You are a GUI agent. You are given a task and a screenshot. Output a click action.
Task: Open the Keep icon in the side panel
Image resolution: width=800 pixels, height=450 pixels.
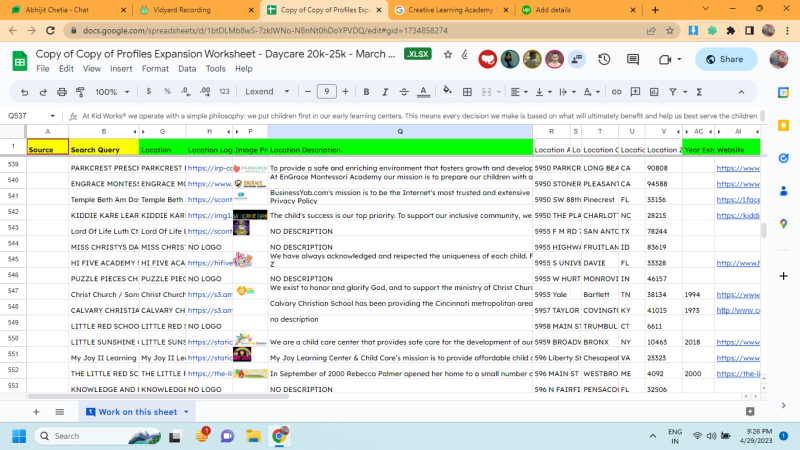coord(784,126)
